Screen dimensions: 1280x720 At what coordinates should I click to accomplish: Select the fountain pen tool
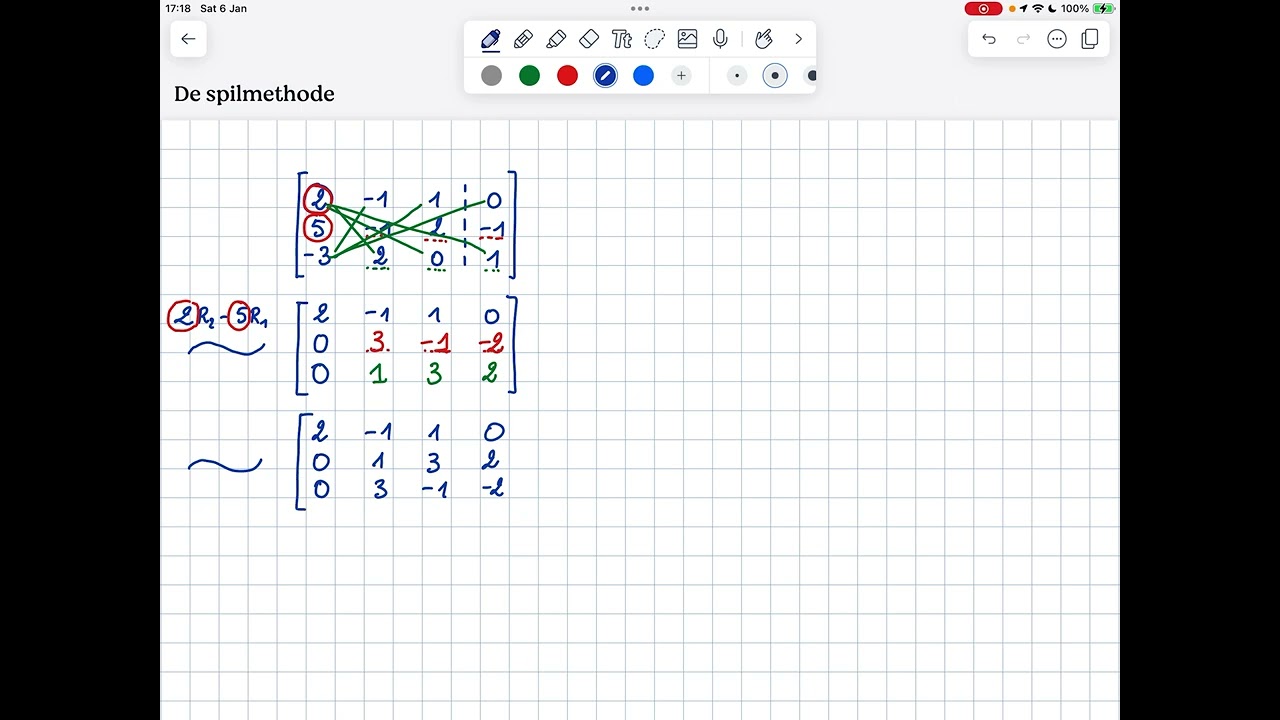490,39
